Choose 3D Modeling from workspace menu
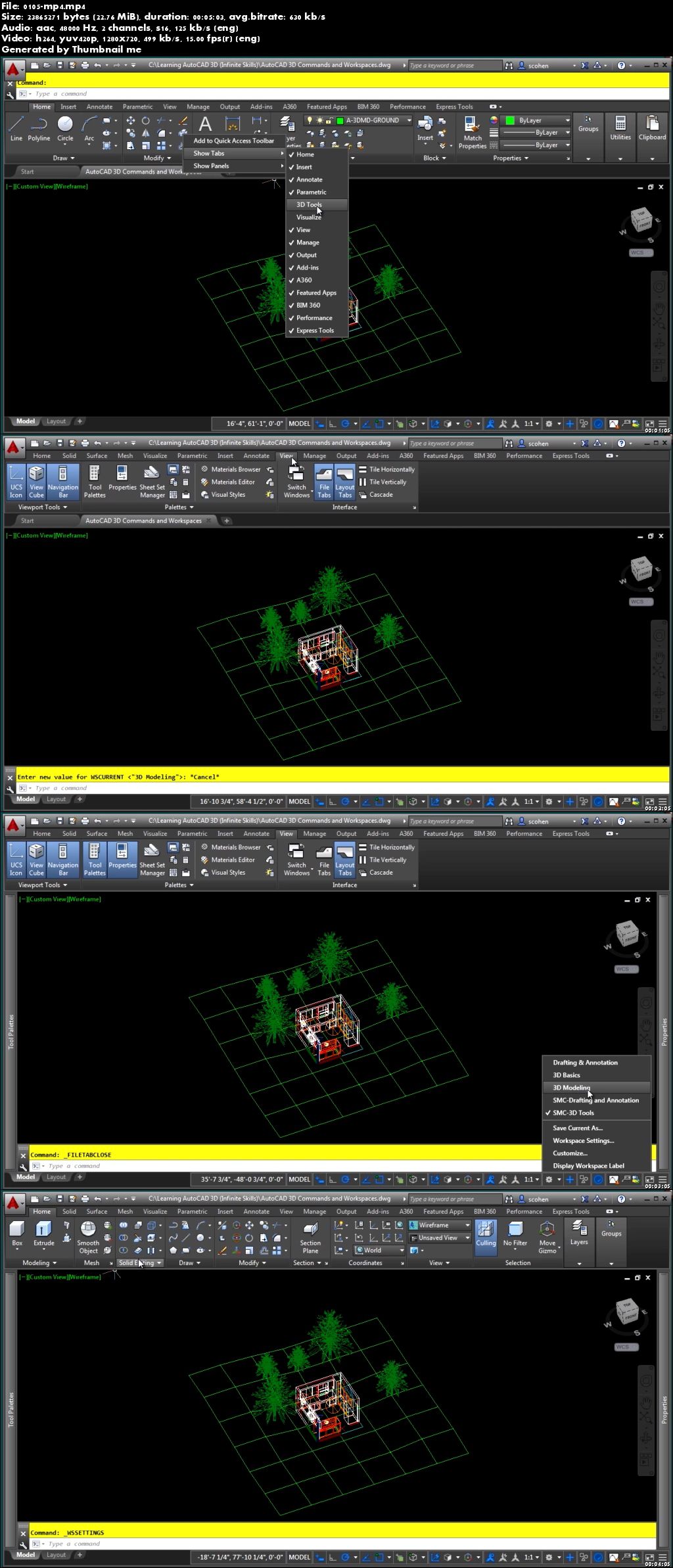 571,1088
